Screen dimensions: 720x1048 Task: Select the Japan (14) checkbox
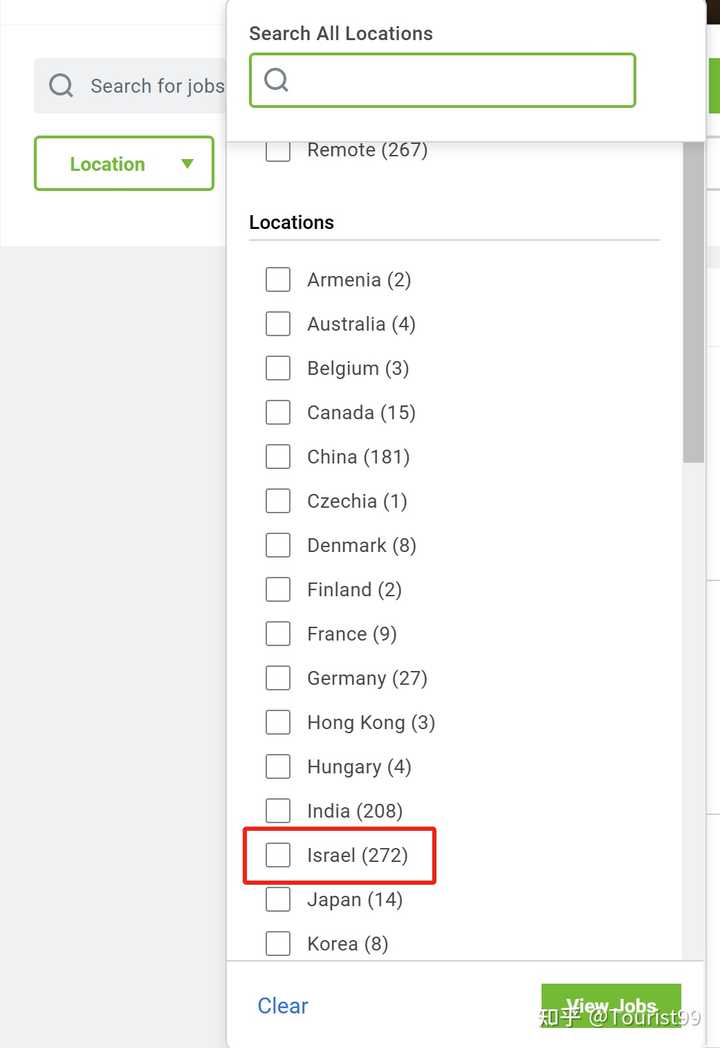pyautogui.click(x=278, y=899)
